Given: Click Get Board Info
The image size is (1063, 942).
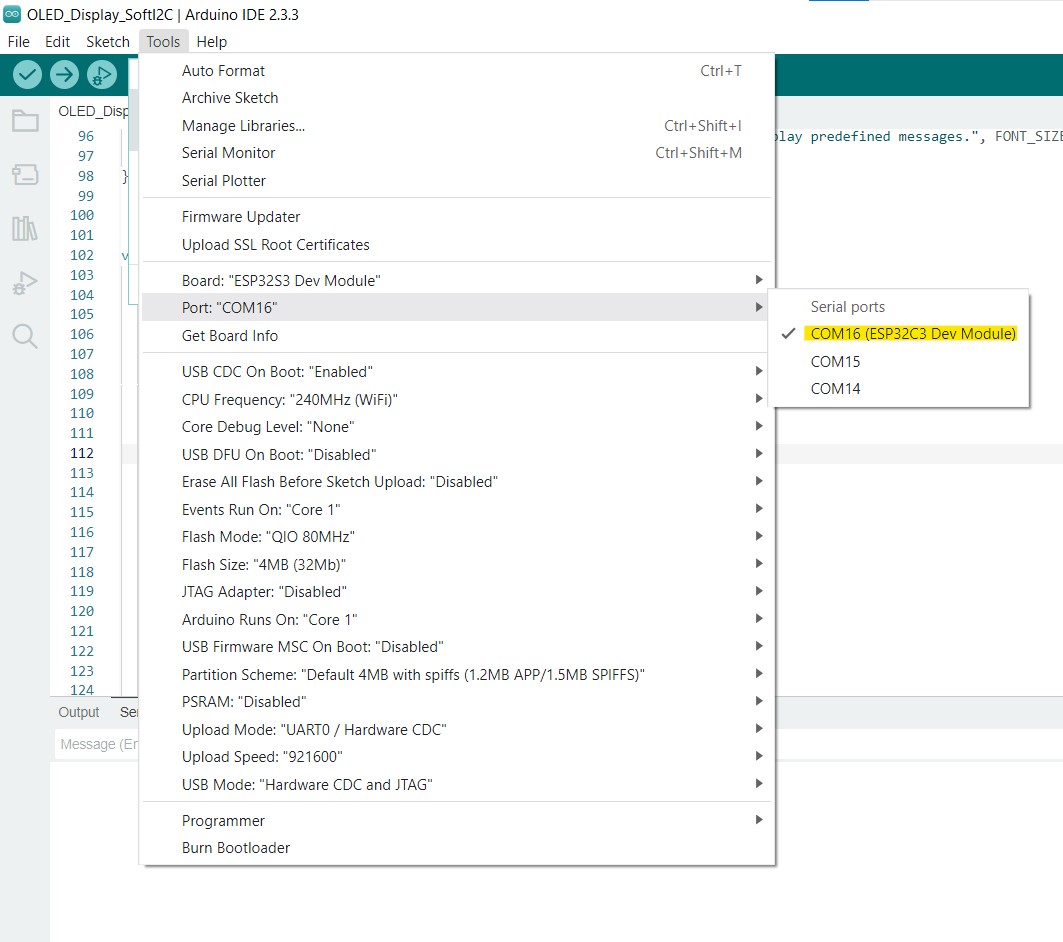Looking at the screenshot, I should (x=457, y=336).
